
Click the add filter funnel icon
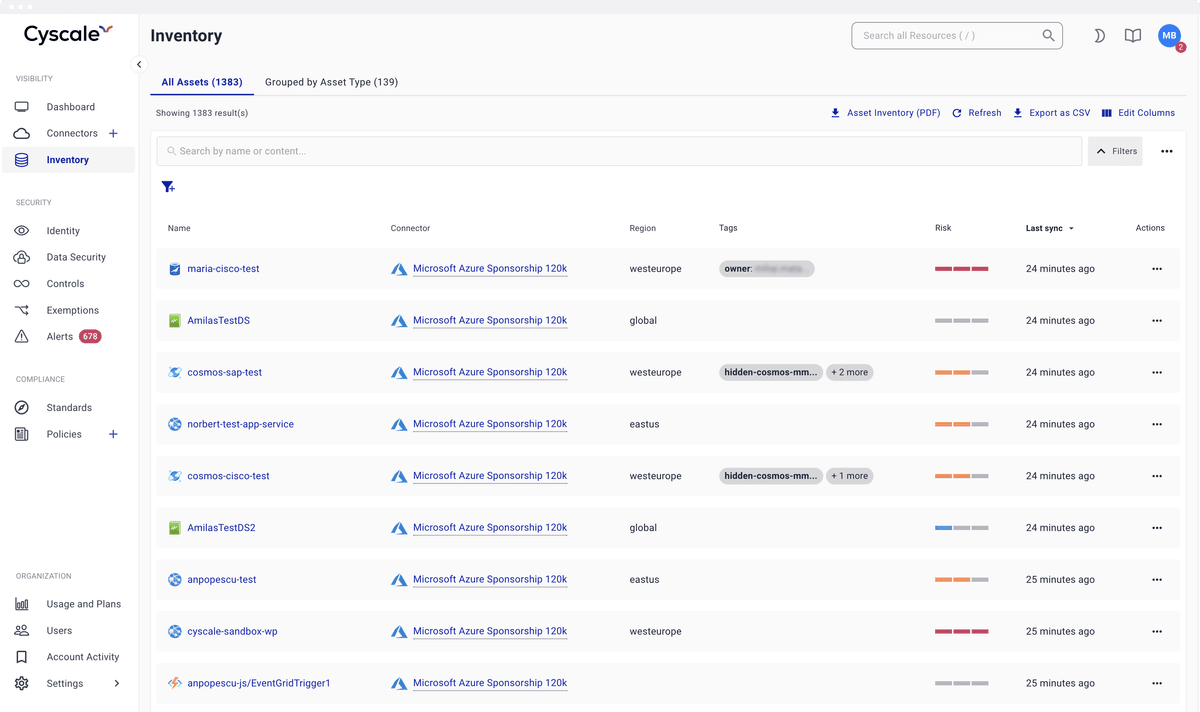pyautogui.click(x=168, y=187)
